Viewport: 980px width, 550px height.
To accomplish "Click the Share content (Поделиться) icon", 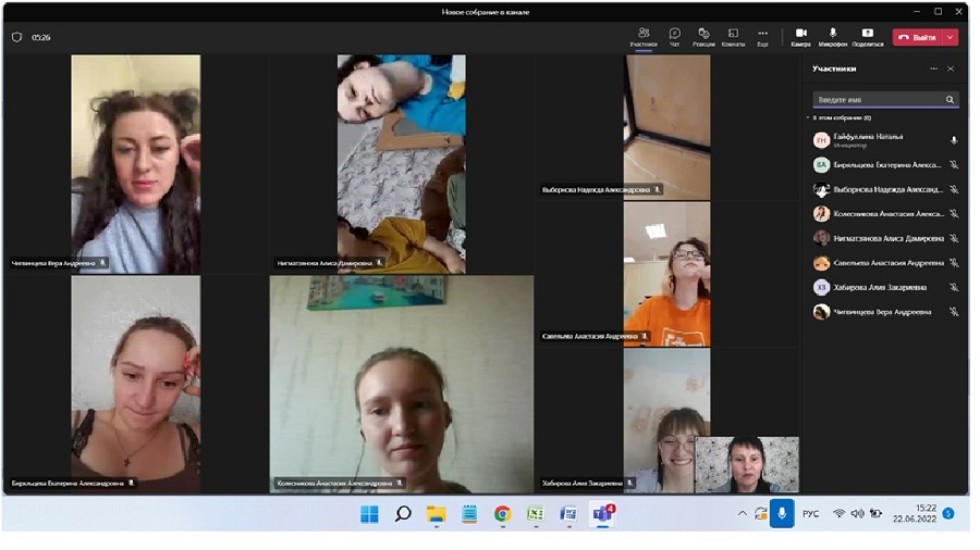I will [x=867, y=36].
